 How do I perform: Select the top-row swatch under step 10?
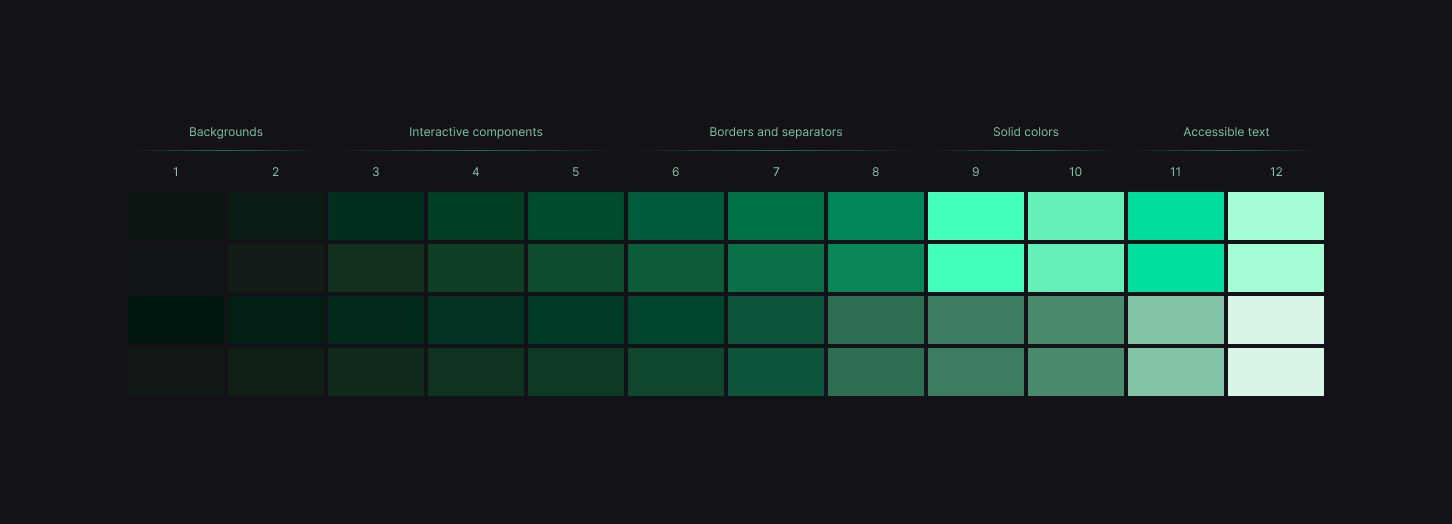pyautogui.click(x=1076, y=216)
